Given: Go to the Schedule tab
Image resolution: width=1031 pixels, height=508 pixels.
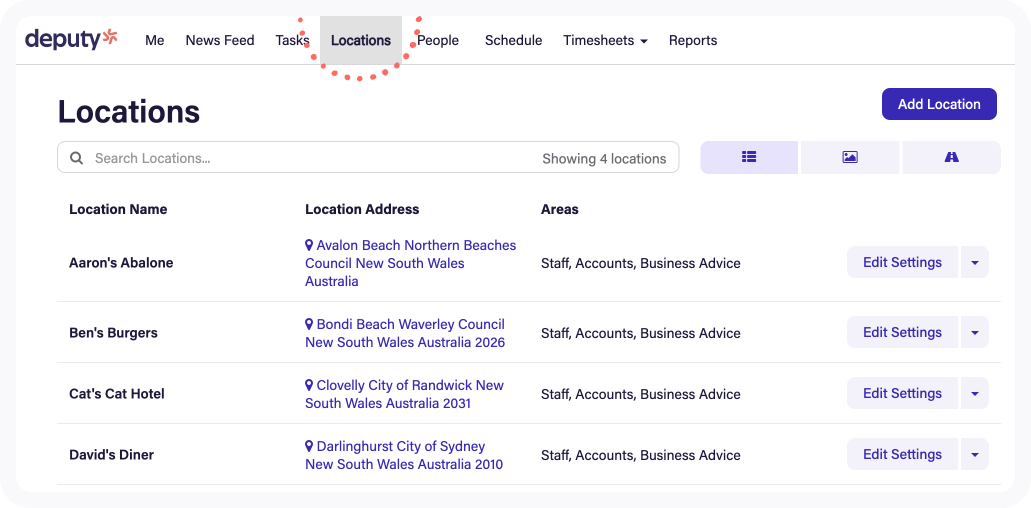Looking at the screenshot, I should 514,40.
